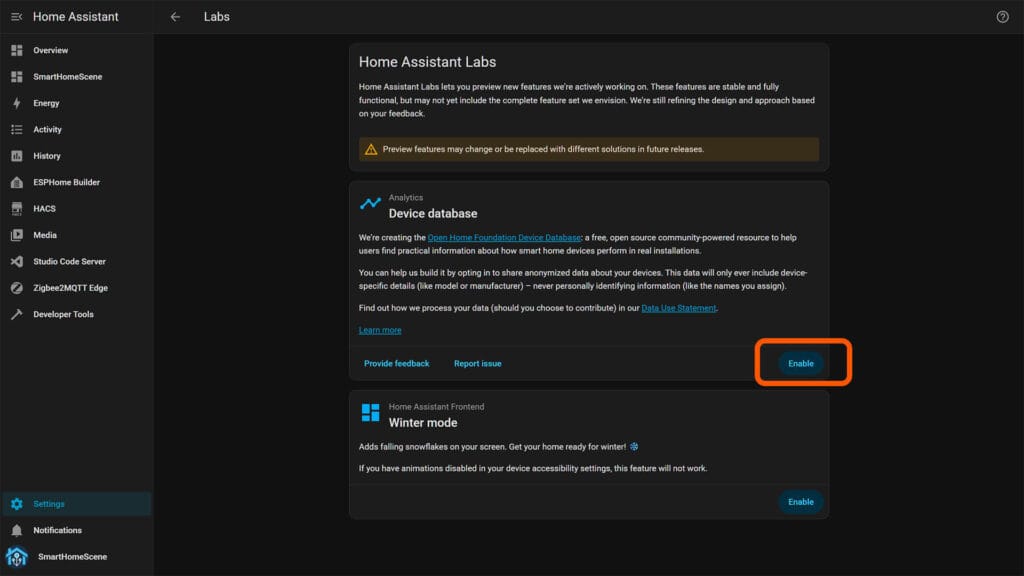Viewport: 1024px width, 576px height.
Task: Click the preview features warning text
Action: (x=543, y=150)
